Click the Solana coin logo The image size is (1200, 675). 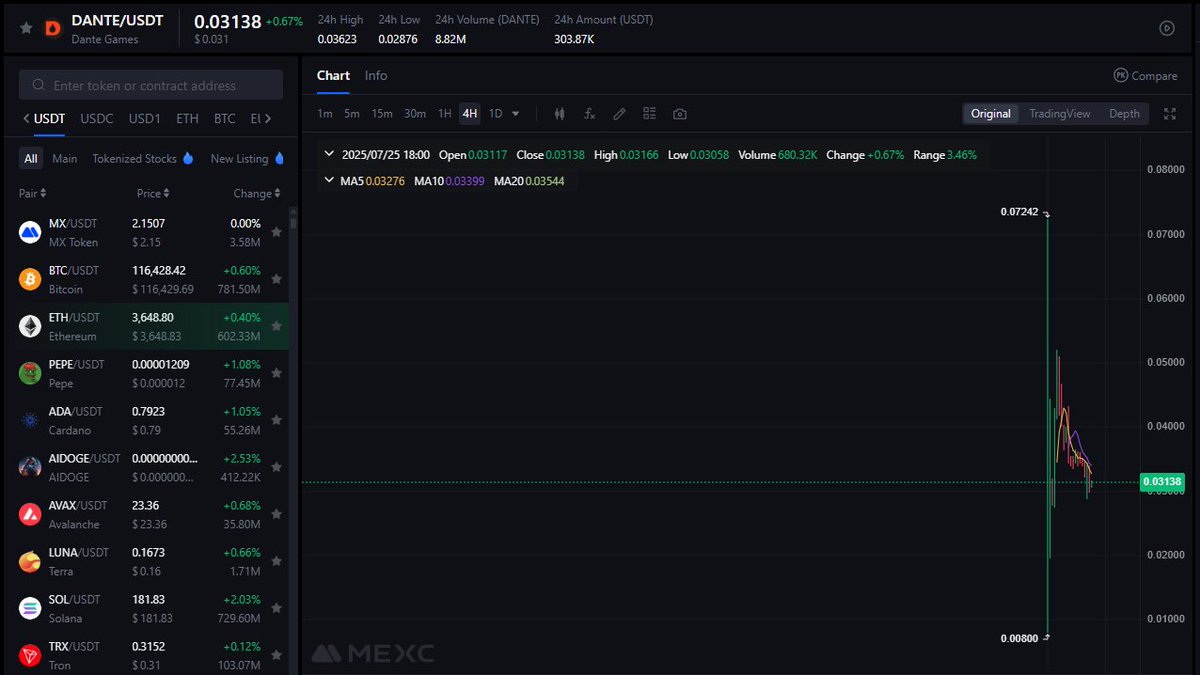[30, 608]
